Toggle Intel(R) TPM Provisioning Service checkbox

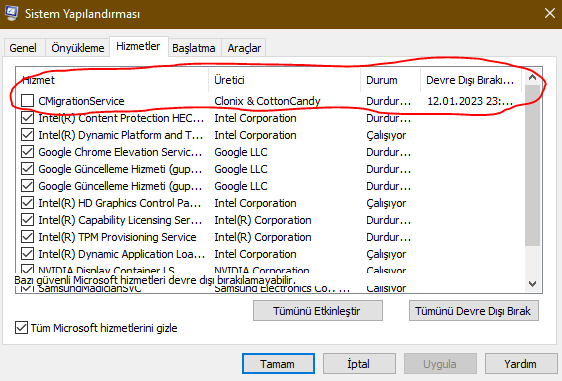point(28,237)
